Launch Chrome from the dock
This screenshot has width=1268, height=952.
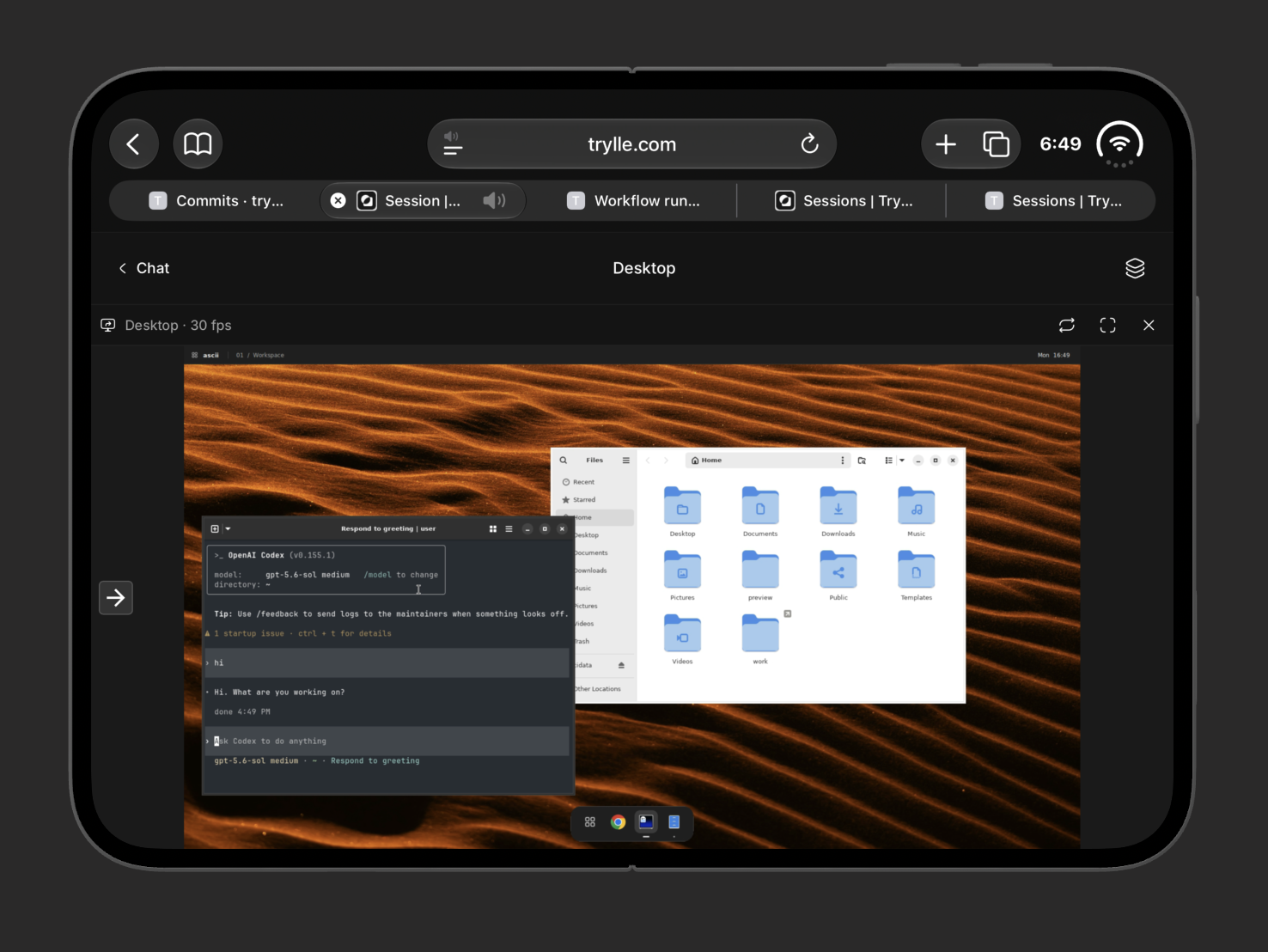click(x=618, y=822)
